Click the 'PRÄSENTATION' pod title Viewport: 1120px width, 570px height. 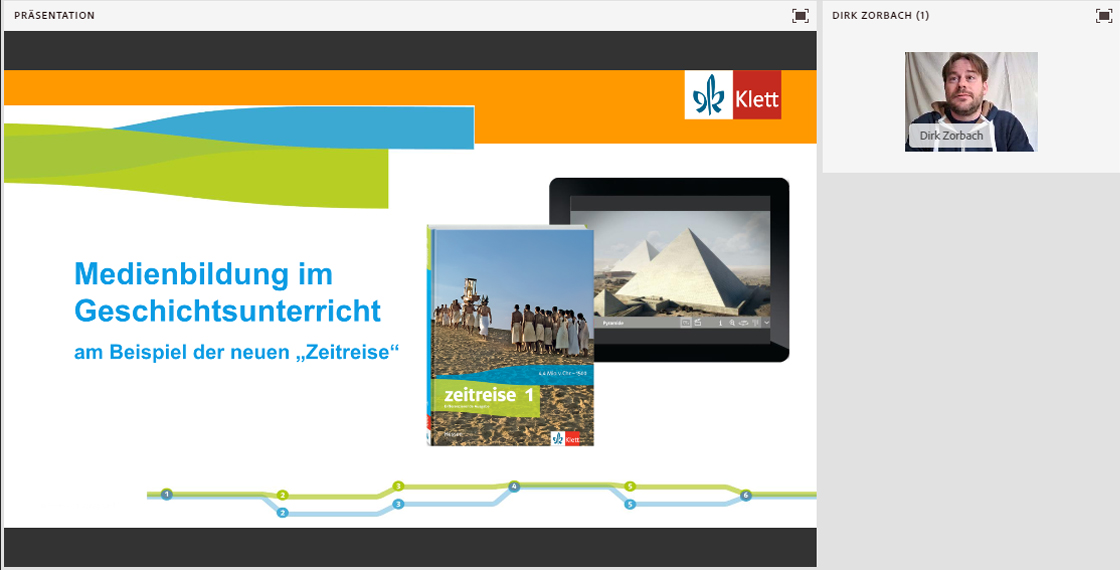pyautogui.click(x=54, y=16)
